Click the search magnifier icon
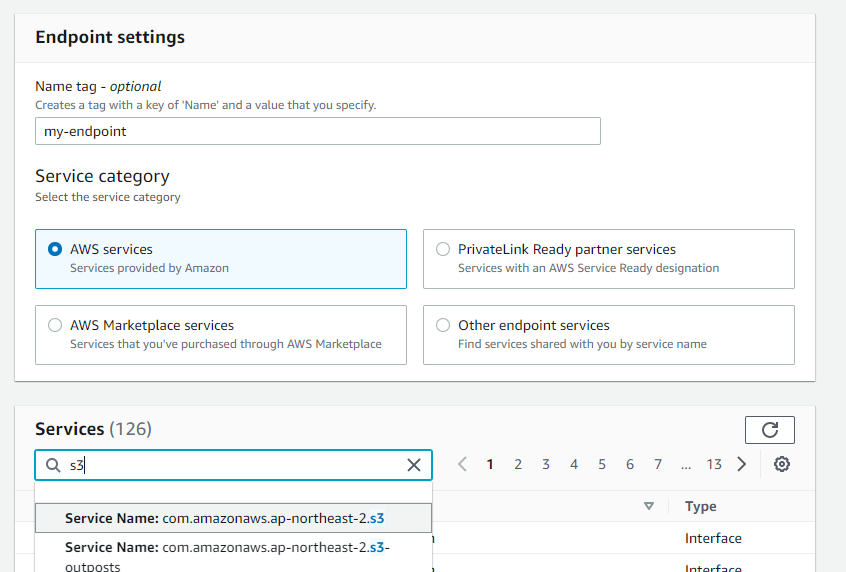Image resolution: width=846 pixels, height=572 pixels. pos(53,465)
